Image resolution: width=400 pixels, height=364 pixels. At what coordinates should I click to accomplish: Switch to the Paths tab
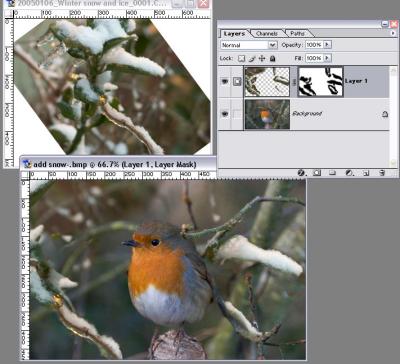298,34
